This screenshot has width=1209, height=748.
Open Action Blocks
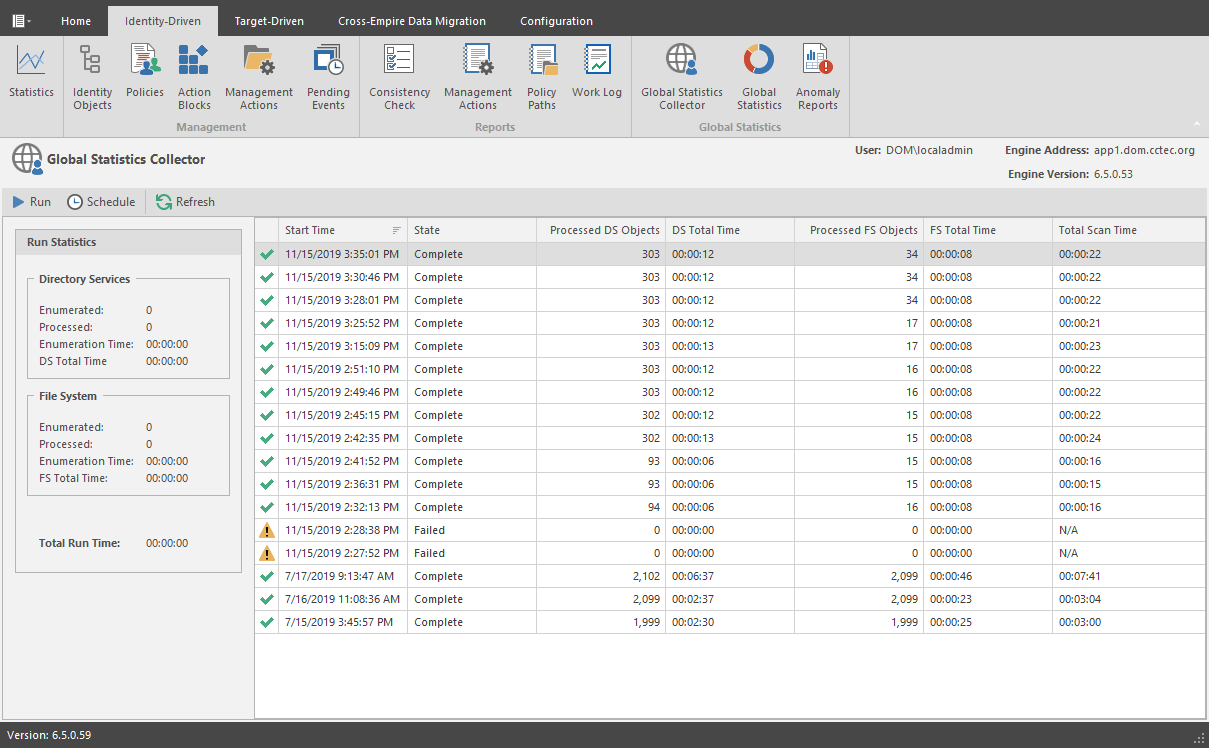194,77
